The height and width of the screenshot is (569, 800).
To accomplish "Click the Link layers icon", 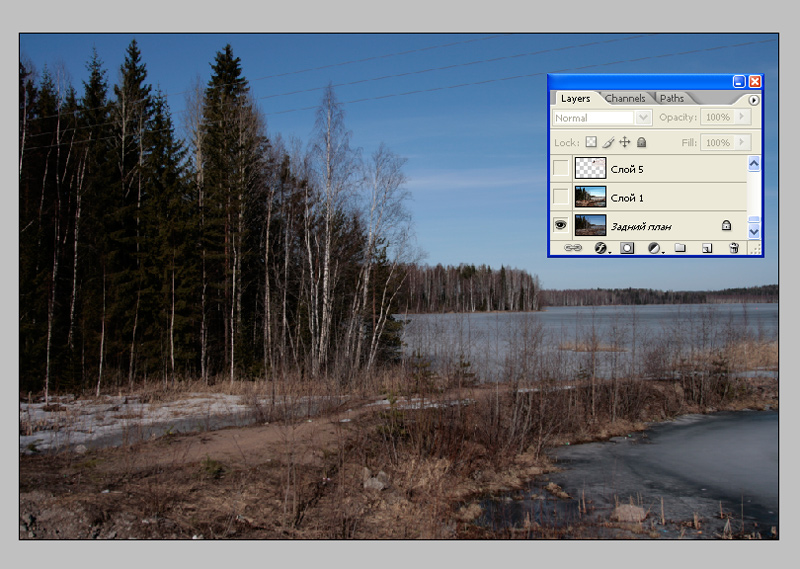I will [x=572, y=248].
